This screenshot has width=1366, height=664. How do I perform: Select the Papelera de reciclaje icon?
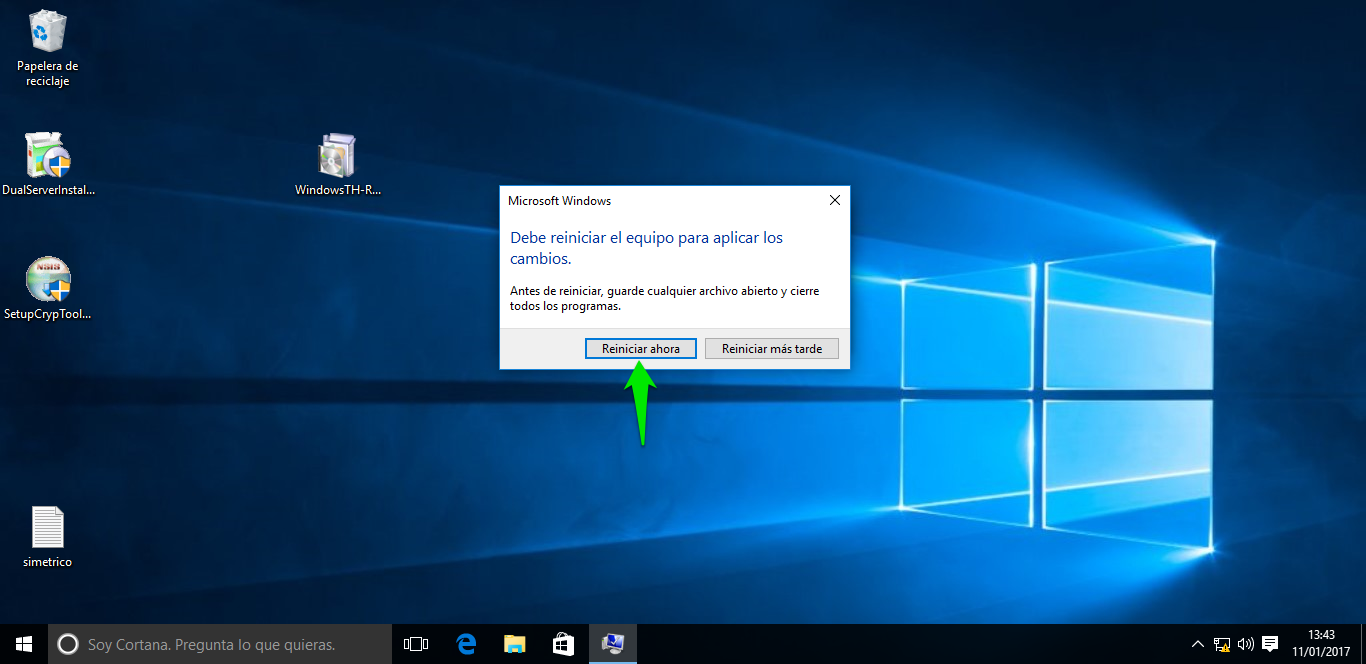47,48
